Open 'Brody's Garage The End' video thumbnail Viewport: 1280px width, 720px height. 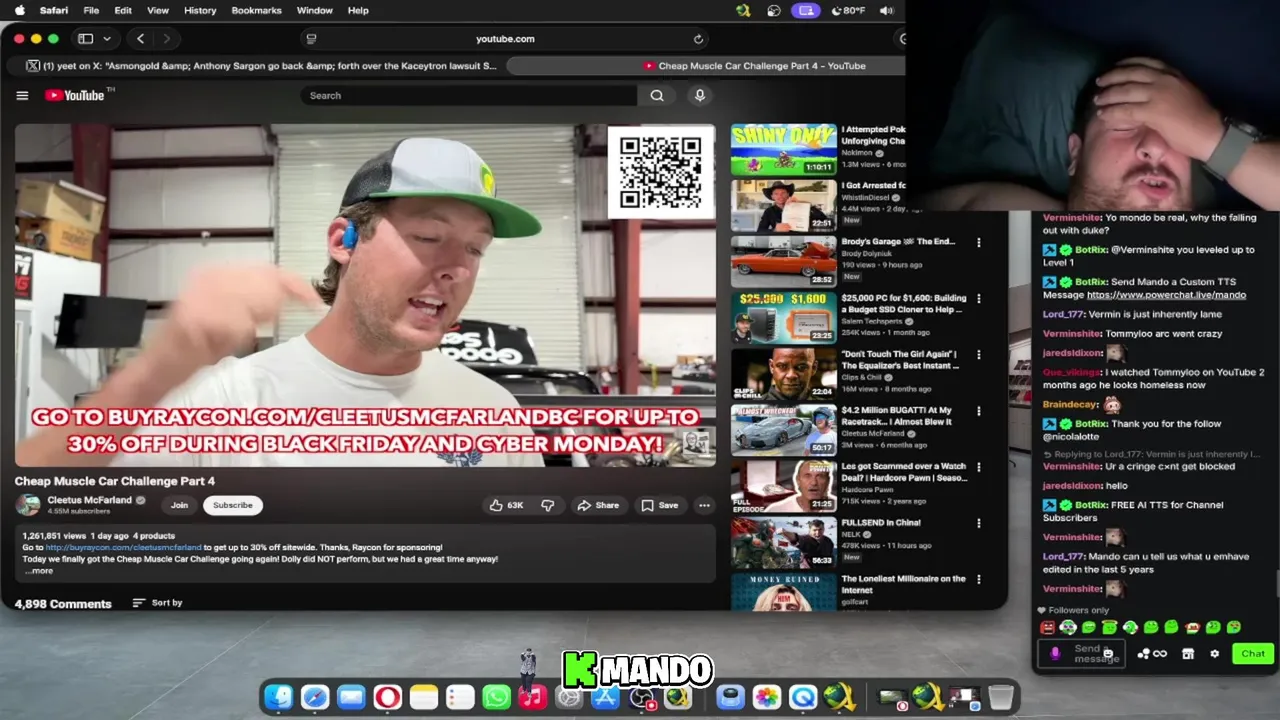tap(783, 261)
